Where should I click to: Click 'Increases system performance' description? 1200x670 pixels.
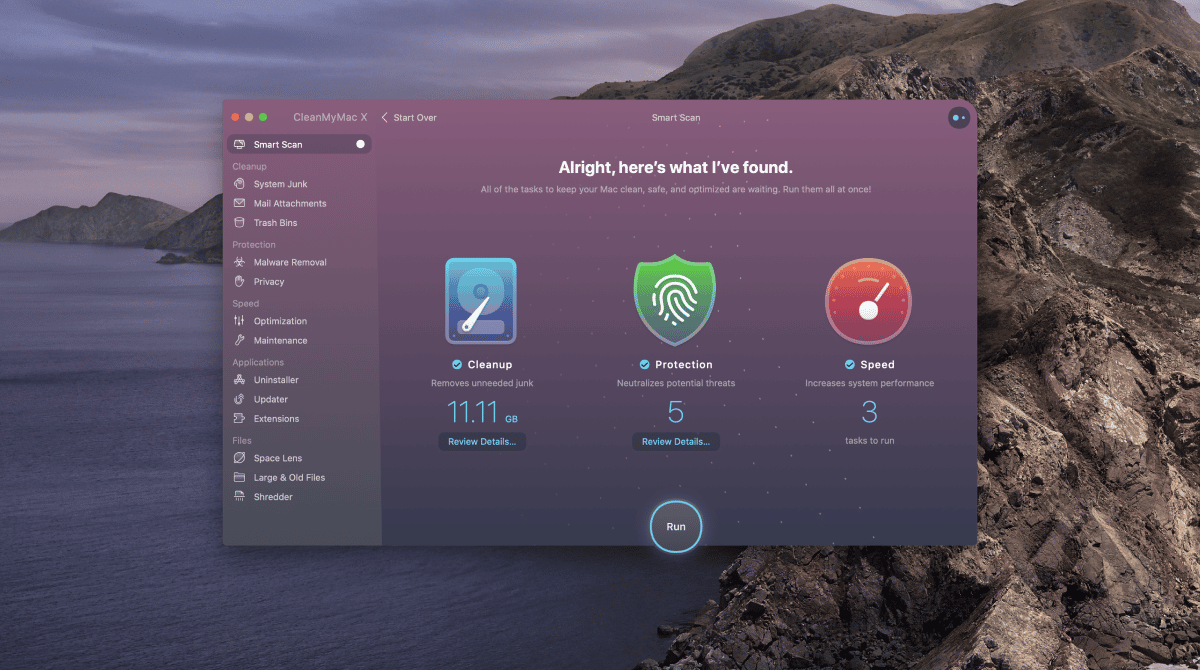pos(869,383)
